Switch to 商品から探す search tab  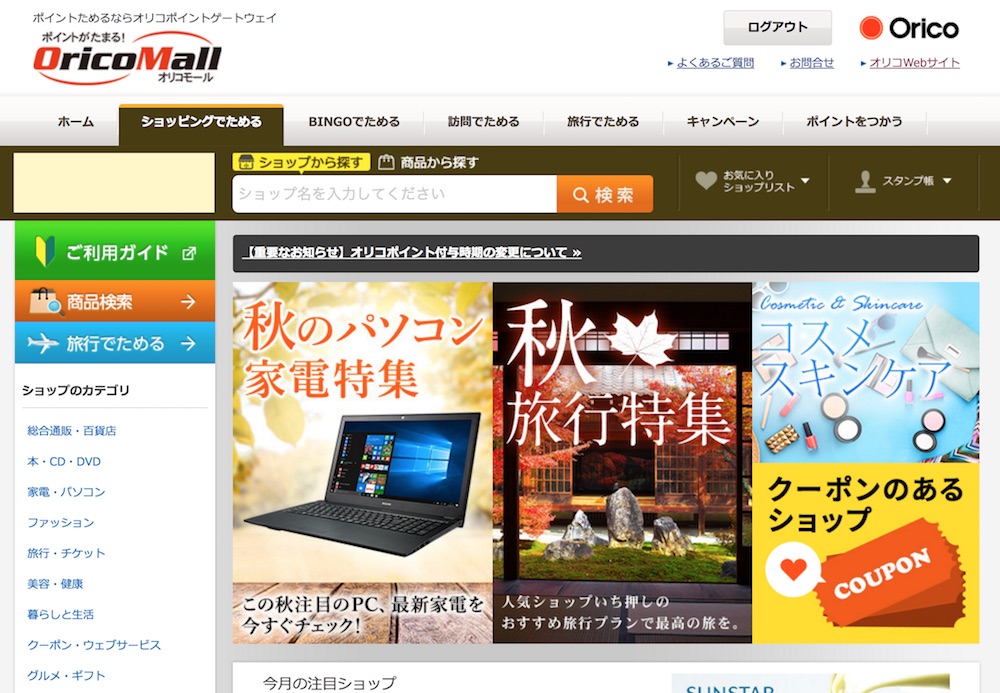coord(429,163)
